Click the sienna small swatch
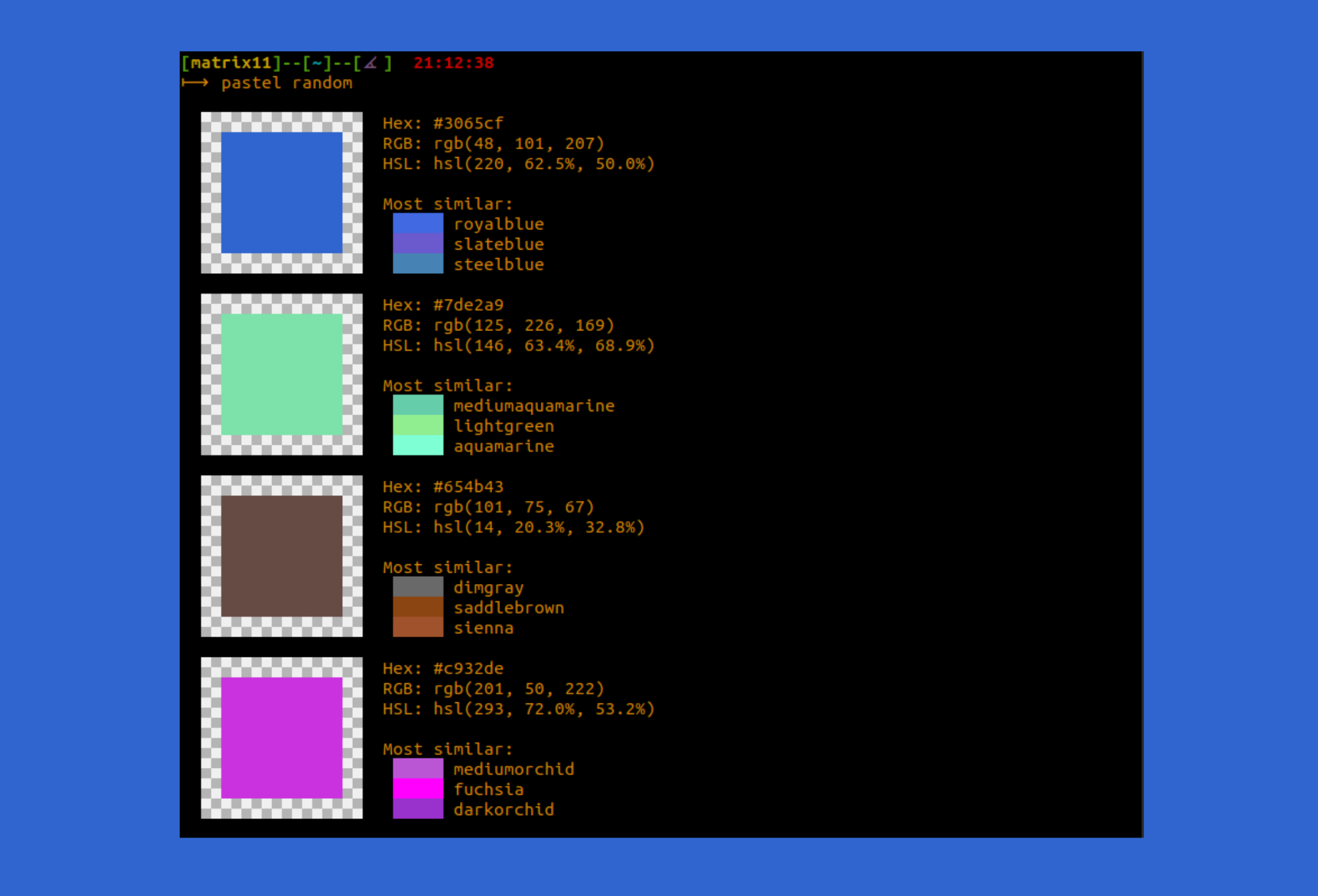This screenshot has width=1318, height=896. point(418,627)
